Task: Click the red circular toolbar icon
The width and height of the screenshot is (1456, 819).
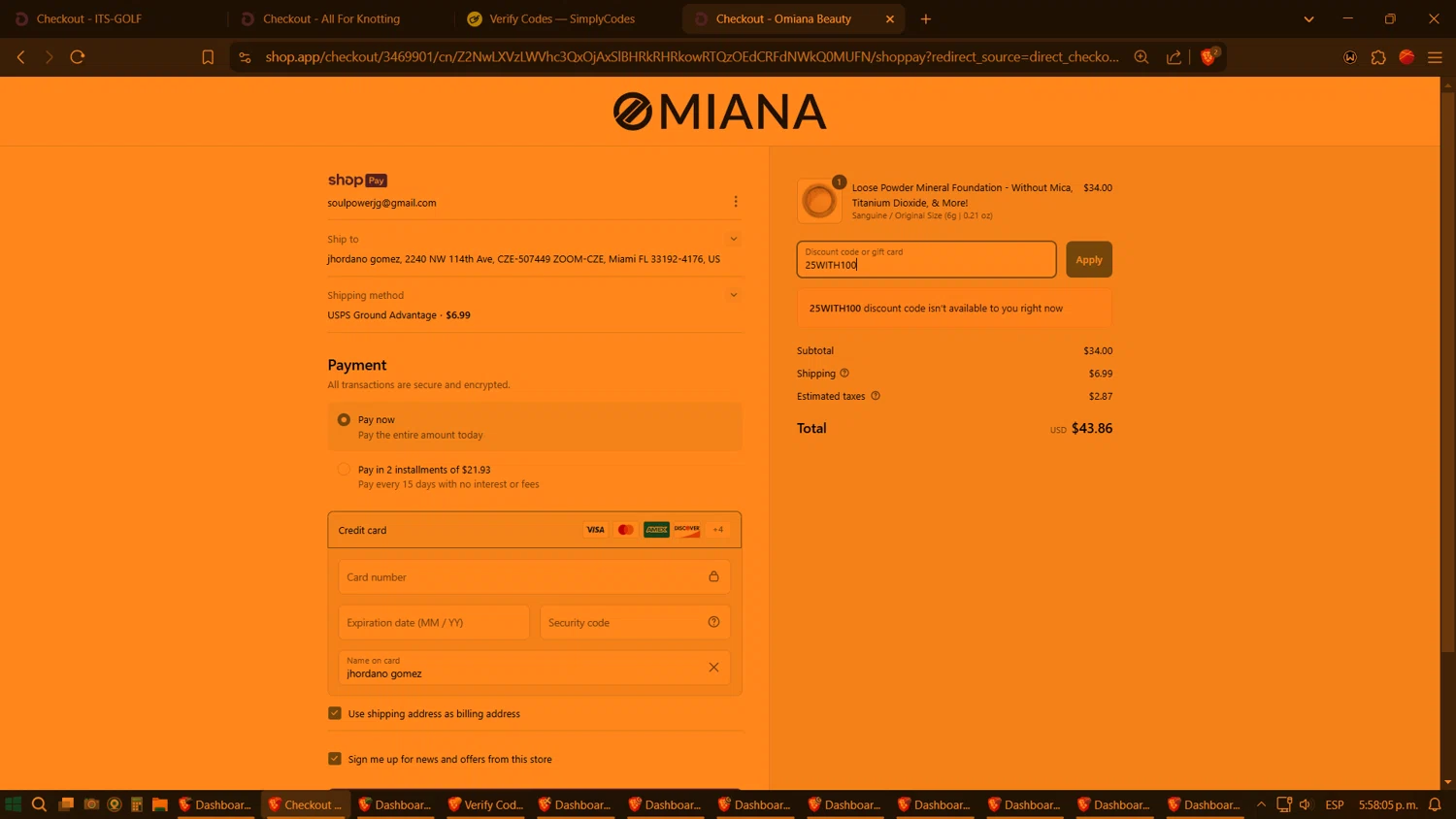Action: [1406, 57]
